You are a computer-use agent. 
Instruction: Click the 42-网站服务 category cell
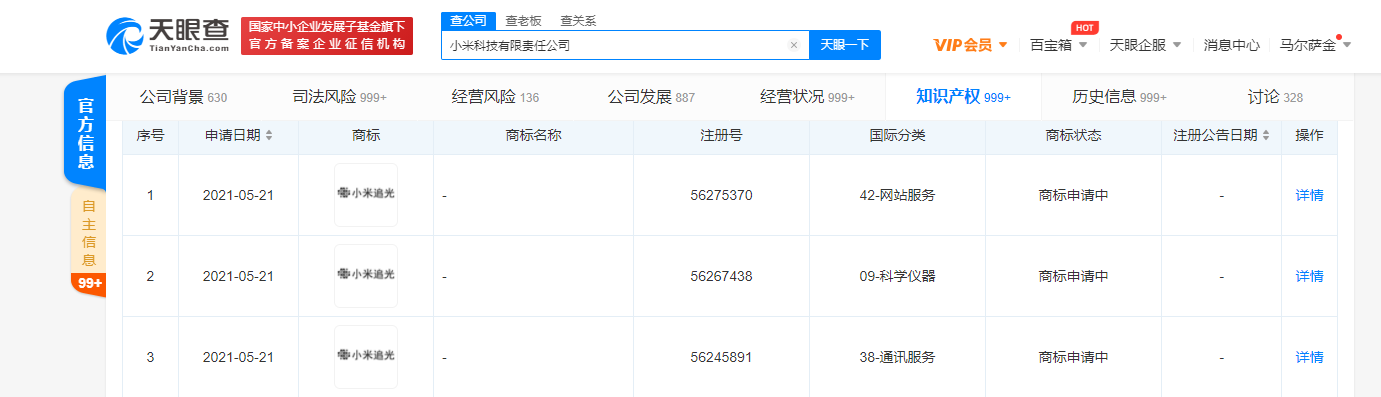click(x=897, y=195)
